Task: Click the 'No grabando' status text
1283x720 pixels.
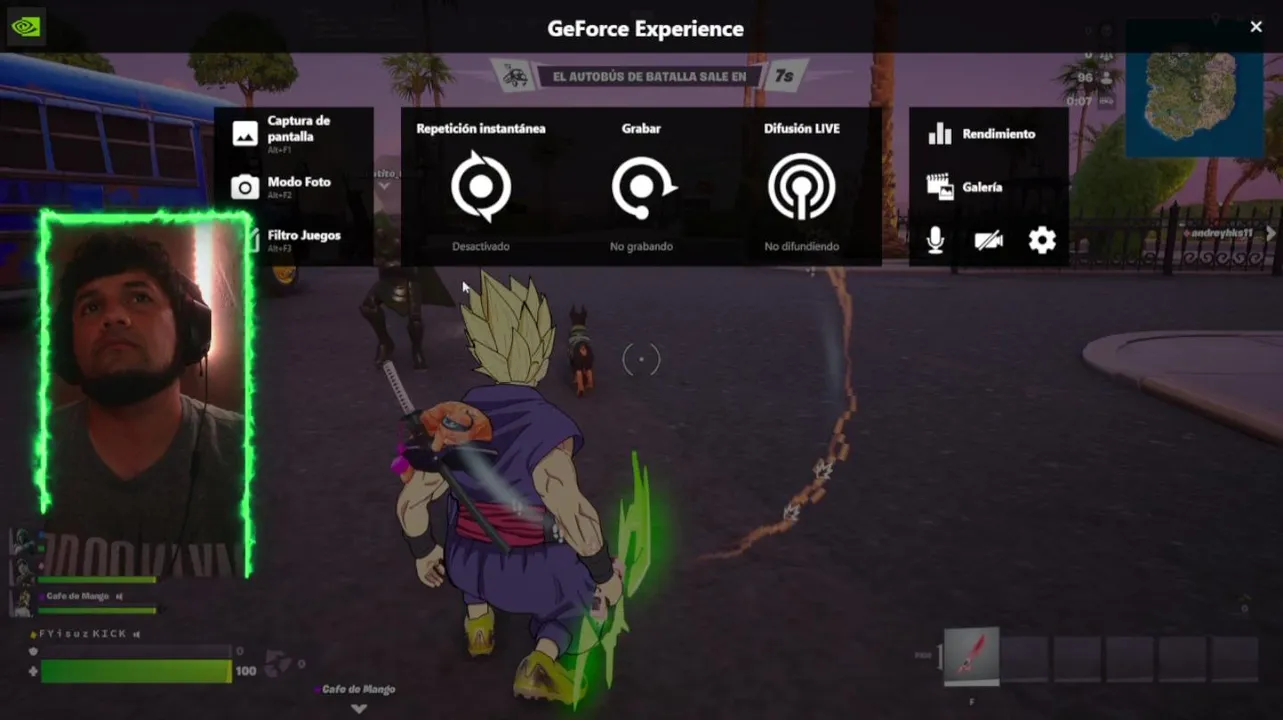Action: coord(642,246)
